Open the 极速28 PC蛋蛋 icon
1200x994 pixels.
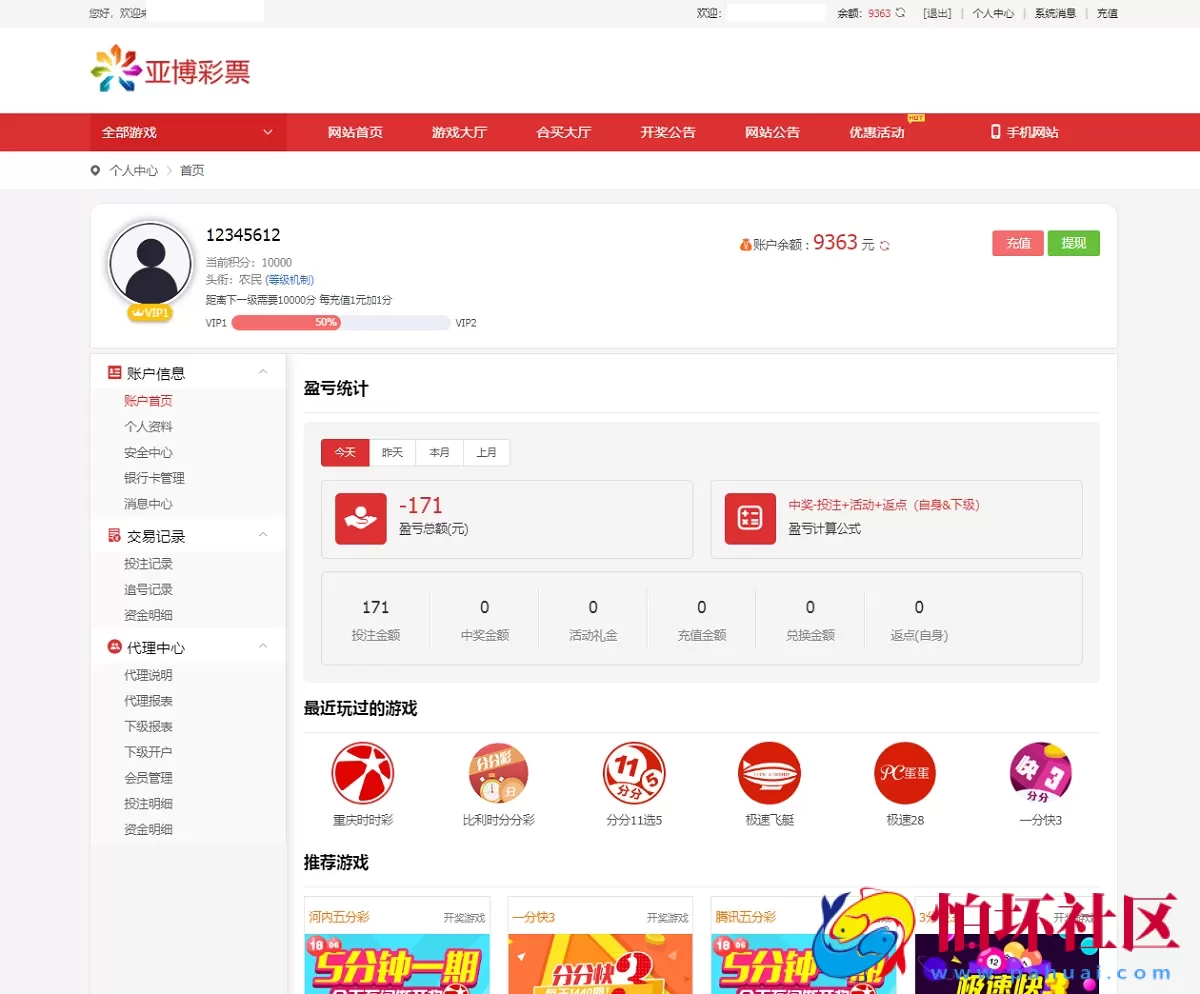tap(904, 773)
